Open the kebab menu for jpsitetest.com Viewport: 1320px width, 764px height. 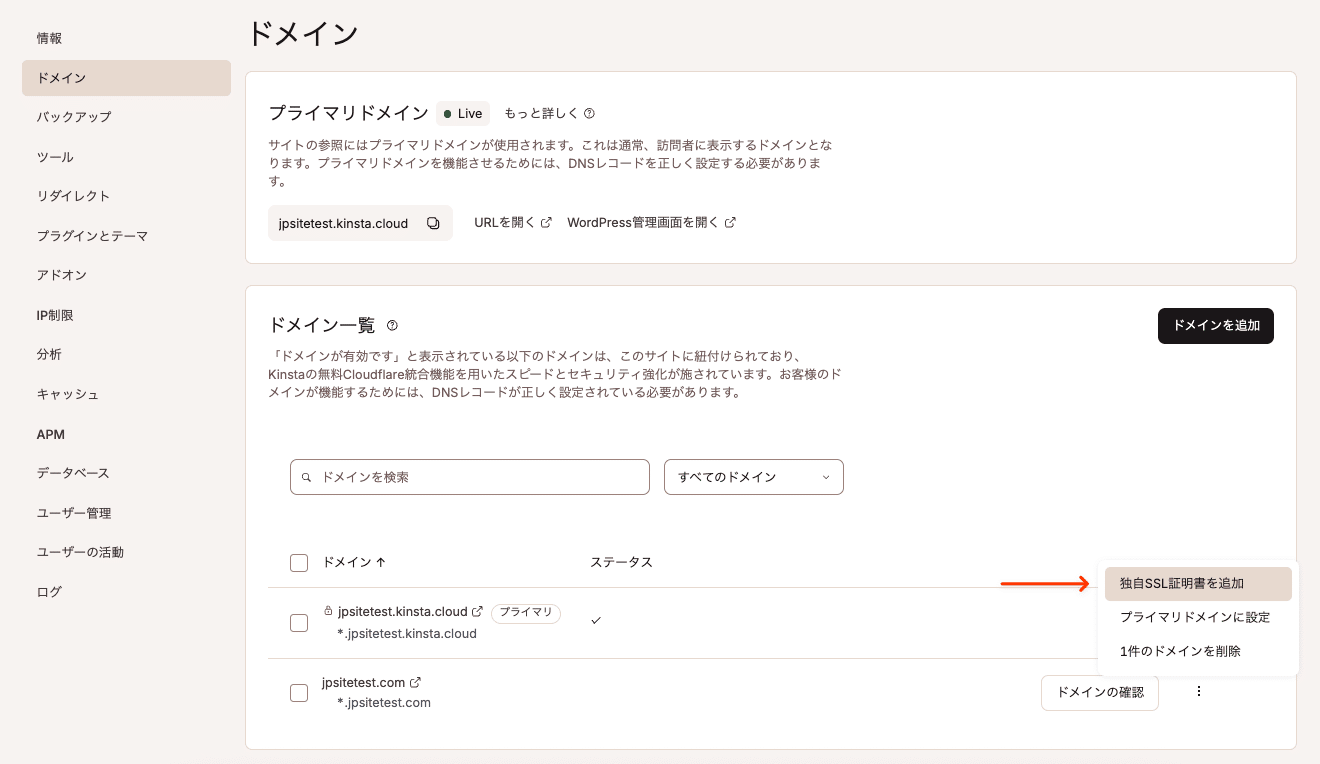click(x=1198, y=690)
